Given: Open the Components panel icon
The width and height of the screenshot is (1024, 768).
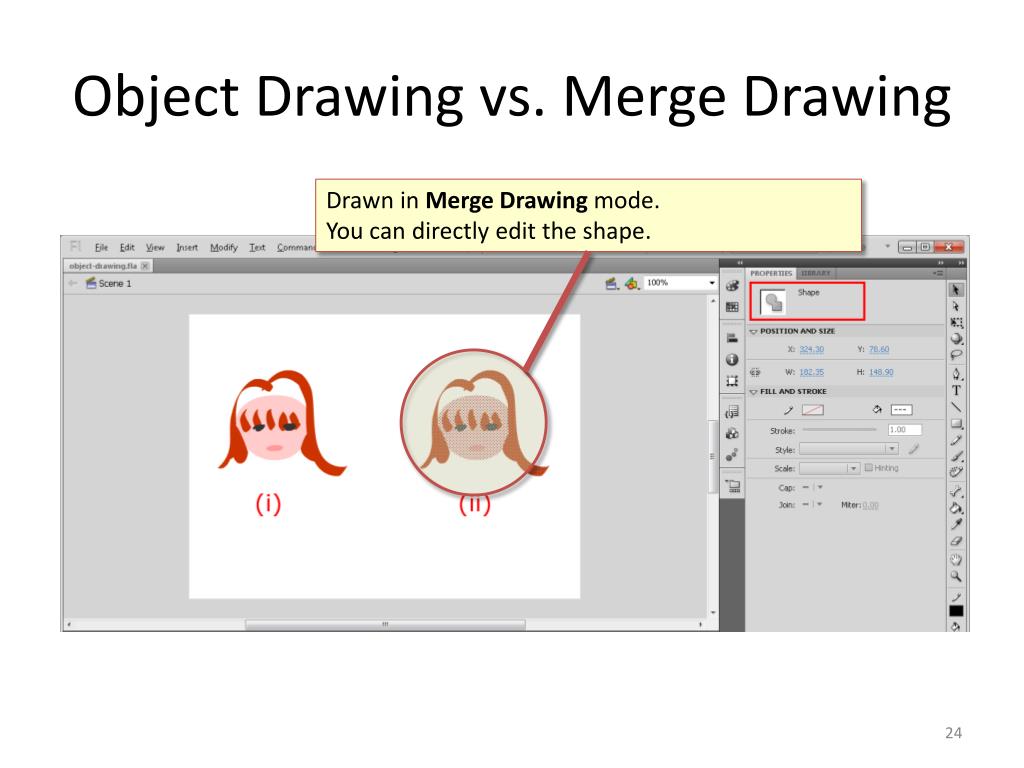Looking at the screenshot, I should [x=732, y=434].
